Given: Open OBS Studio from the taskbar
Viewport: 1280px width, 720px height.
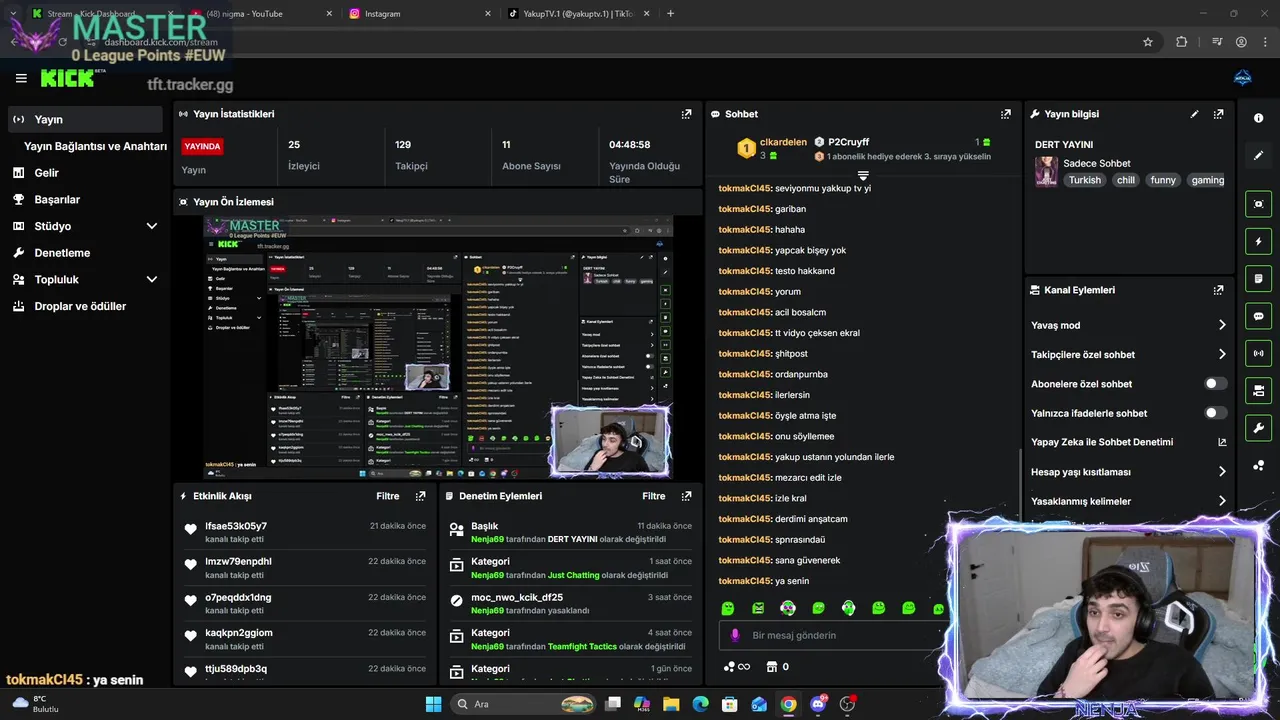Looking at the screenshot, I should [848, 704].
